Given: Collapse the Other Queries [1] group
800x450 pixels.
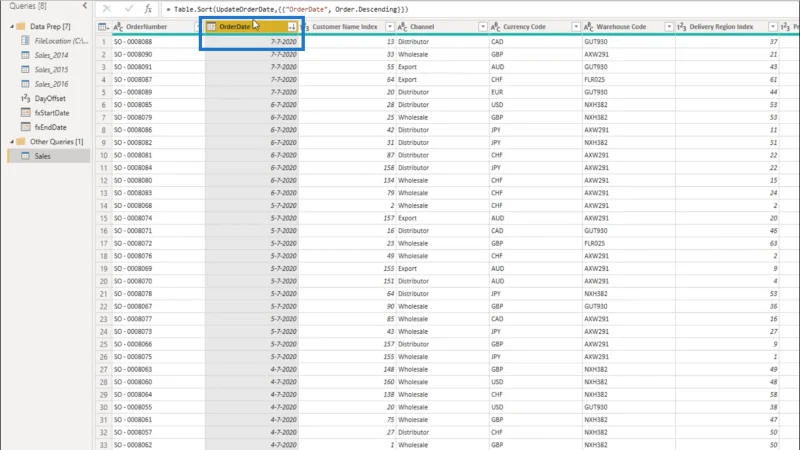Looking at the screenshot, I should (x=12, y=141).
